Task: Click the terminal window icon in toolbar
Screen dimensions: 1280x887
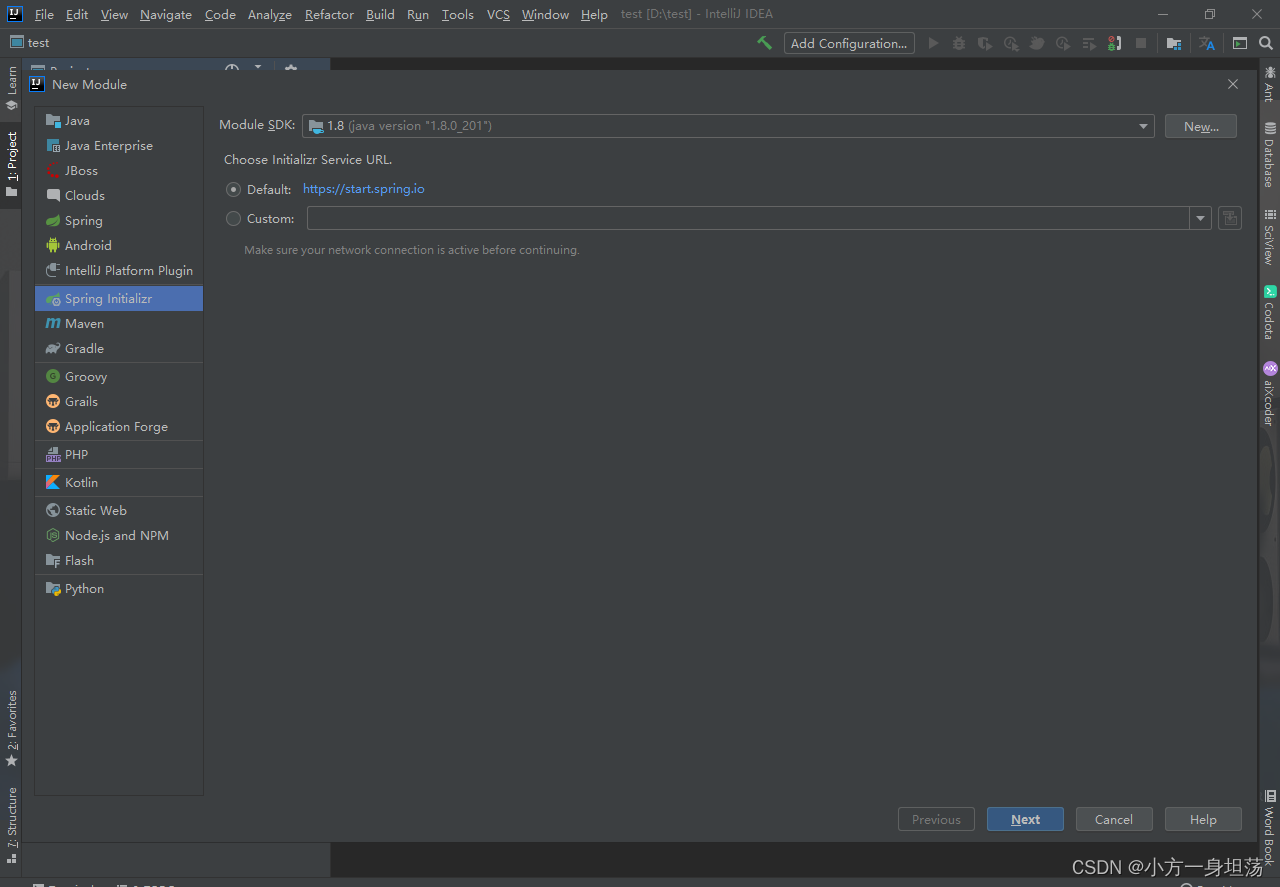Action: (x=1240, y=43)
